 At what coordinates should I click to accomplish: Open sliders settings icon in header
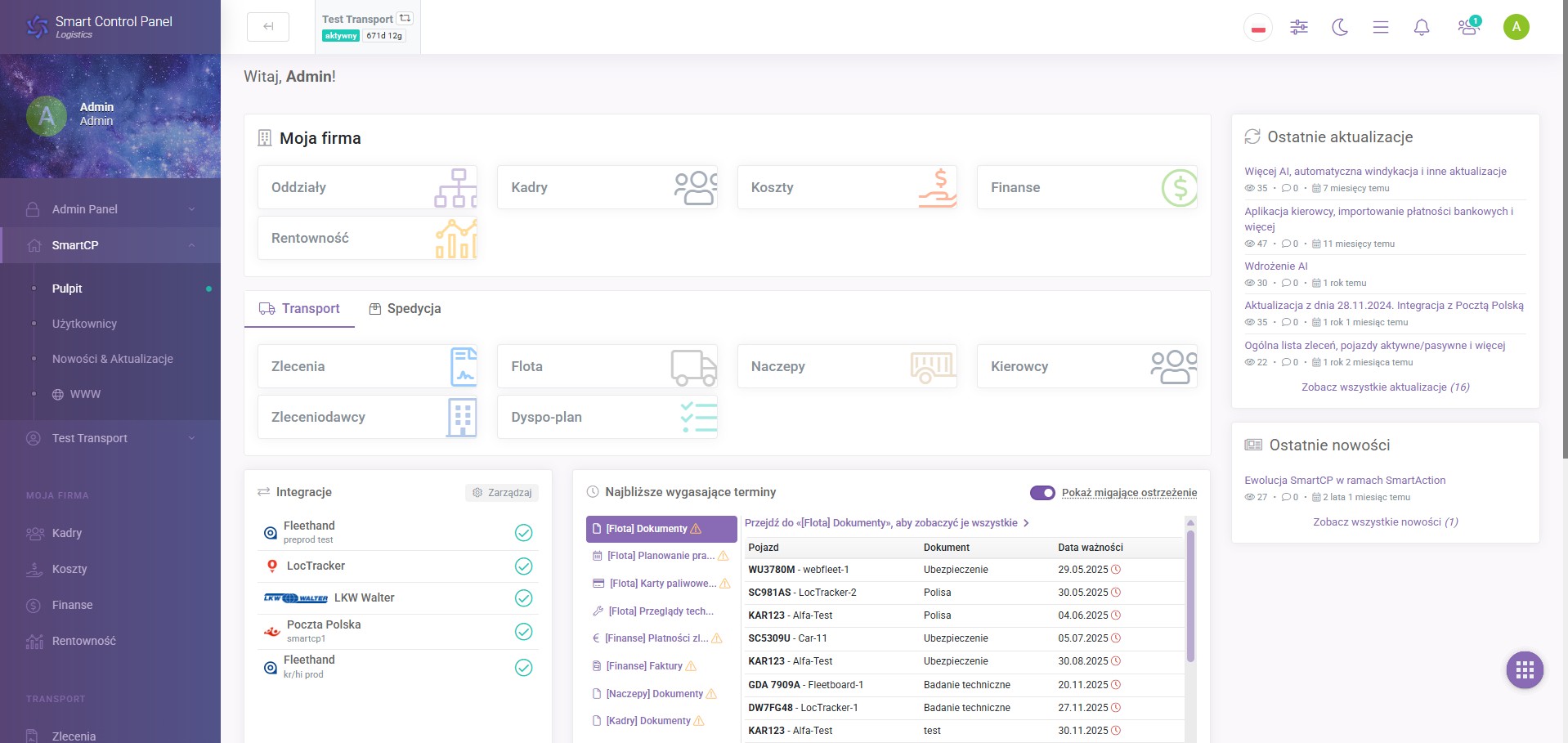coord(1299,27)
